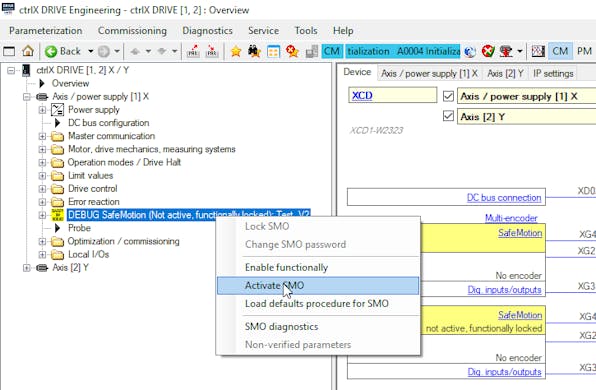This screenshot has width=596, height=390.
Task: Select DC bus configuration in the tree
Action: pyautogui.click(x=108, y=123)
